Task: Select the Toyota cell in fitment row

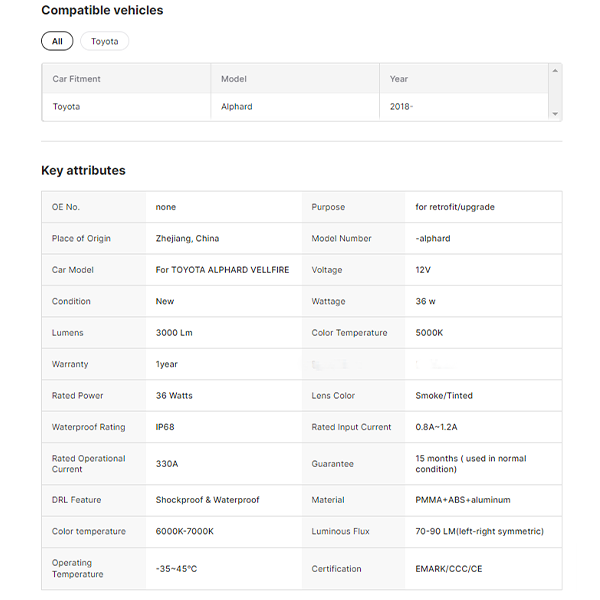Action: point(66,106)
